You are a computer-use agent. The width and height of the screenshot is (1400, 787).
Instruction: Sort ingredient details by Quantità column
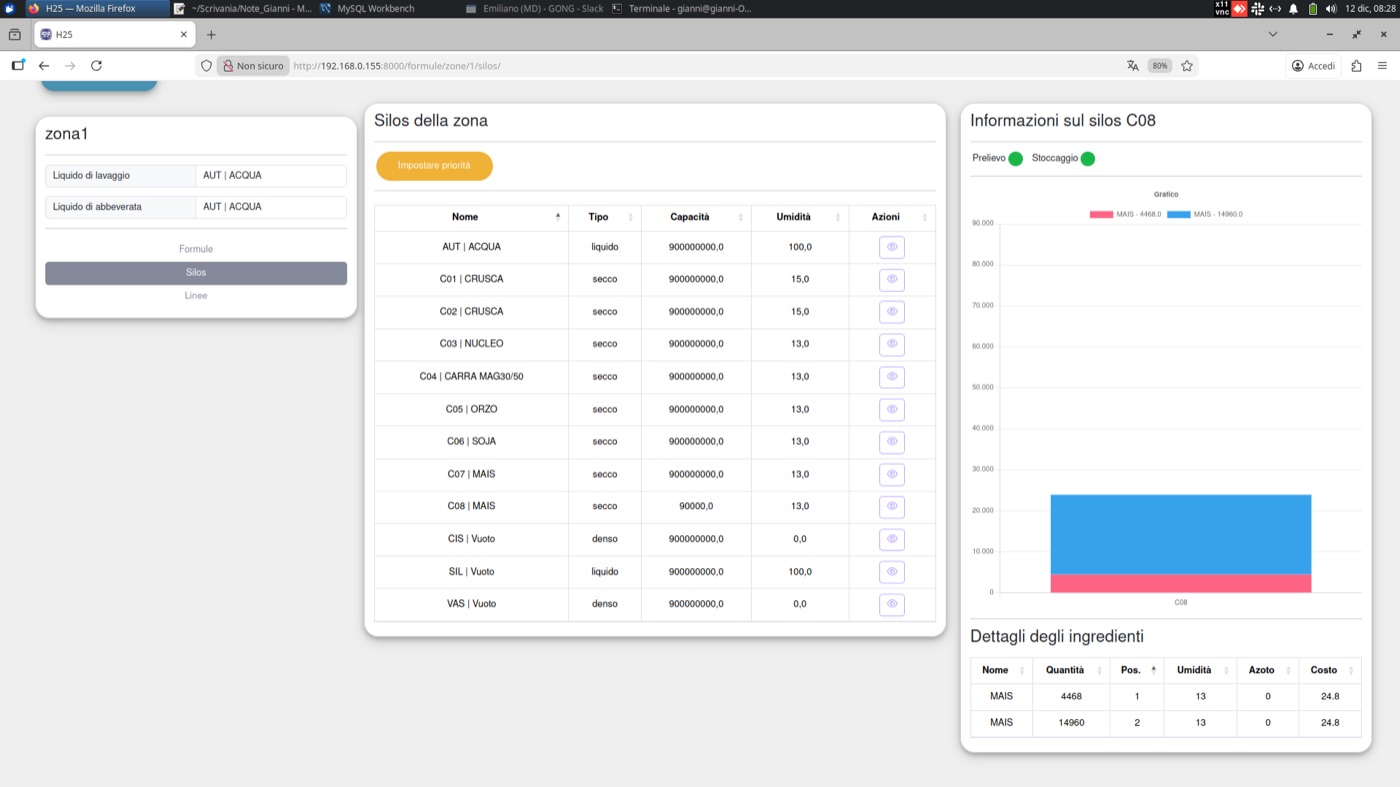point(1063,670)
